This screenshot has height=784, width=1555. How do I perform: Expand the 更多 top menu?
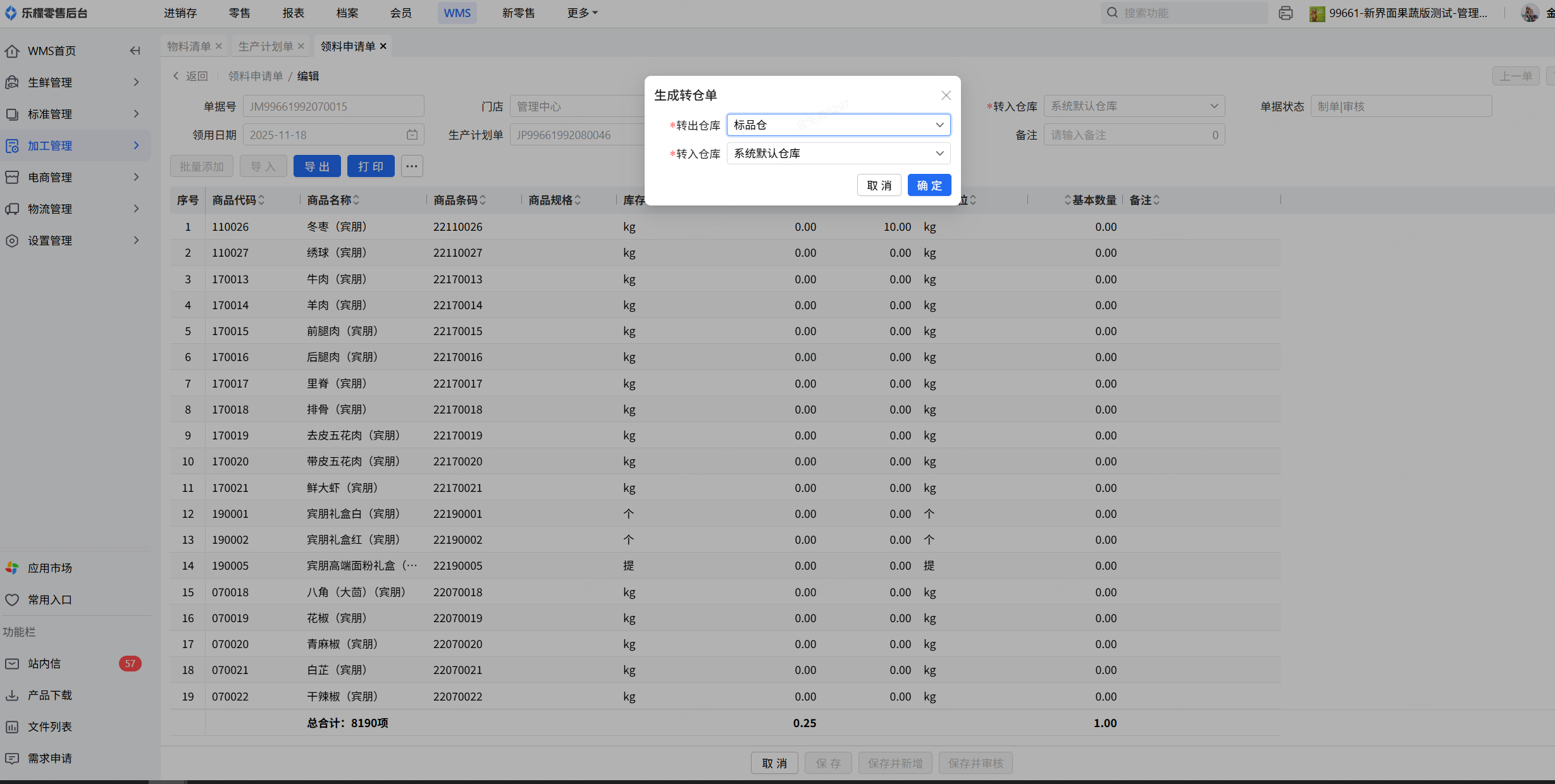[x=582, y=13]
